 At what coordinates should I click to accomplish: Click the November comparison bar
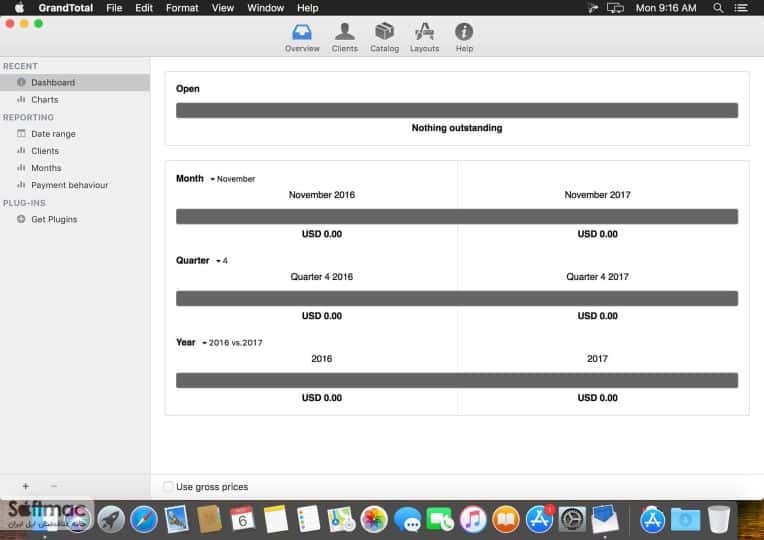457,216
